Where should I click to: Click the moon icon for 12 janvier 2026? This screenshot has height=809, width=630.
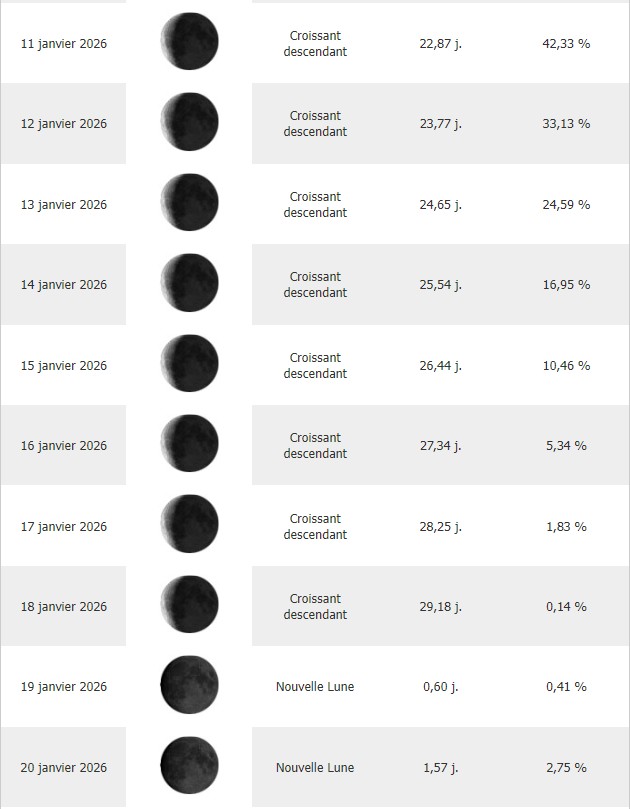click(x=189, y=122)
